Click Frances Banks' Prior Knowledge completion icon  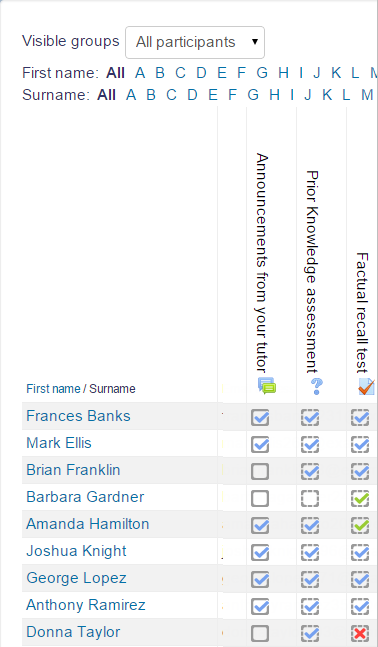click(310, 418)
